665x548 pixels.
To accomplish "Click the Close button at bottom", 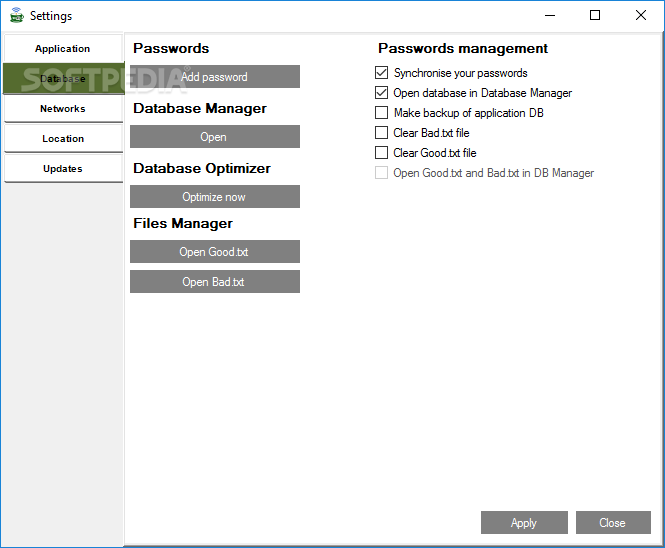I will pos(613,523).
